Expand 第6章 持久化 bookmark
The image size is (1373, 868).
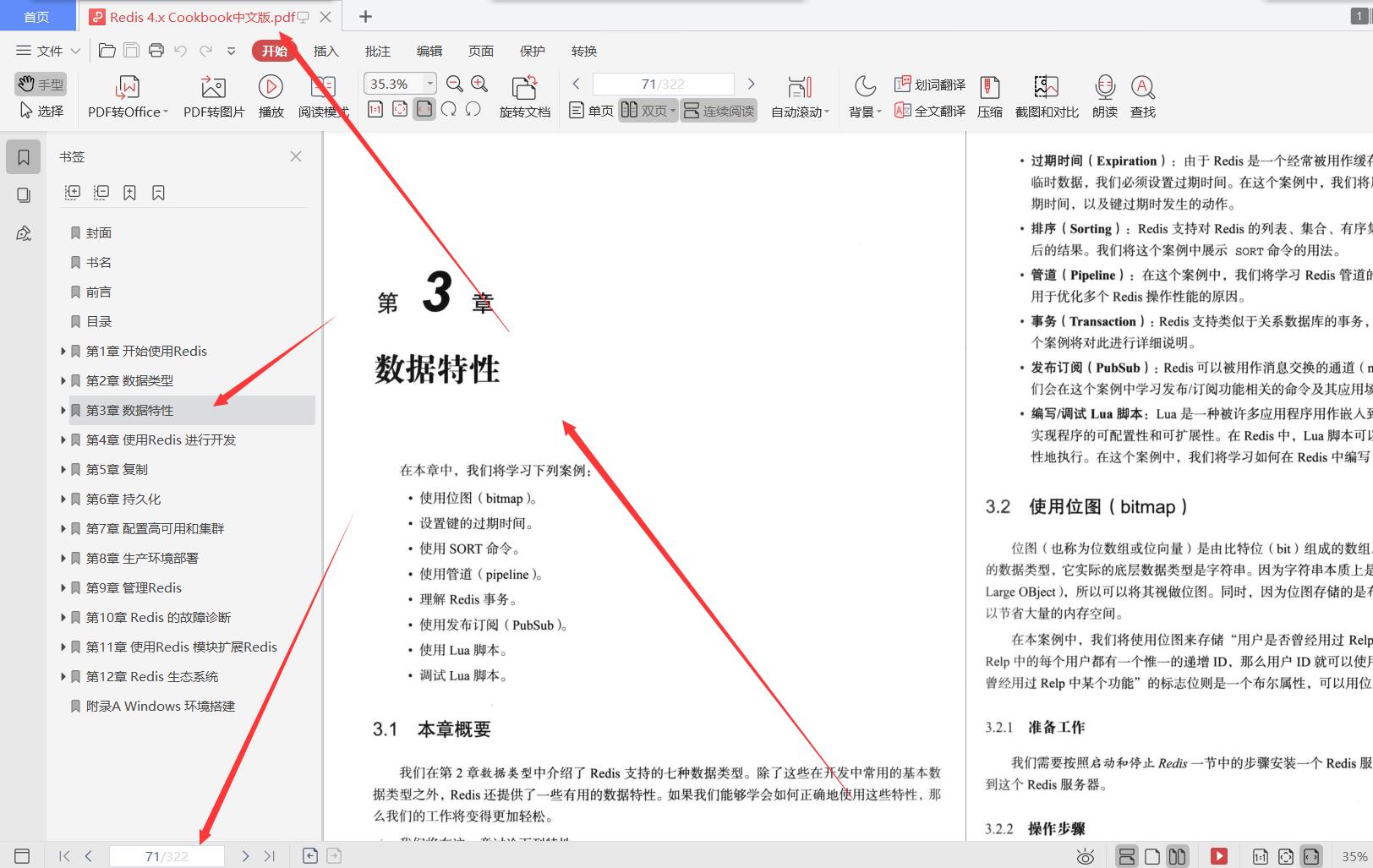(x=63, y=499)
